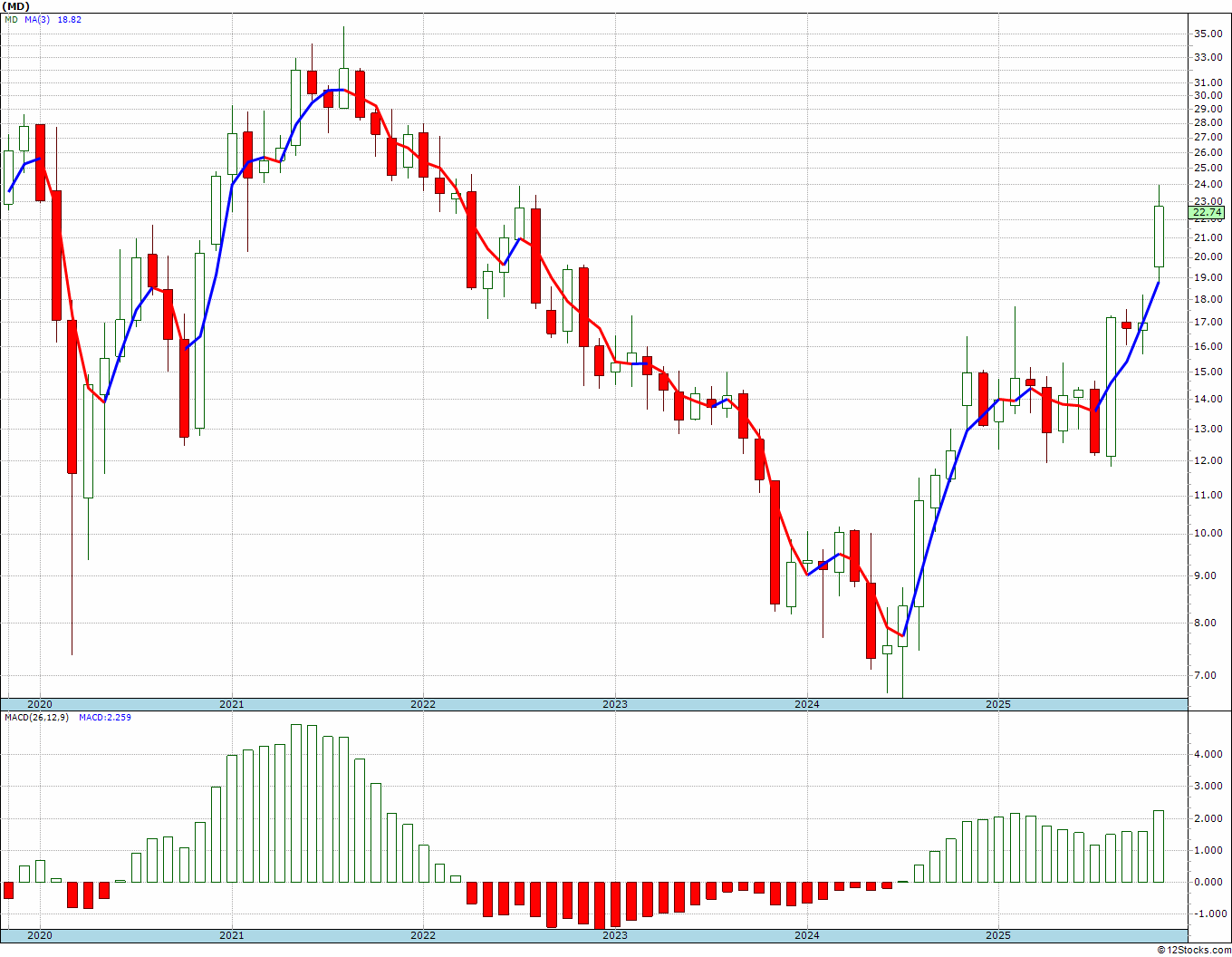Viewport: 1232px width, 957px height.
Task: Click the "MACD:2.259" value readout
Action: [x=105, y=718]
